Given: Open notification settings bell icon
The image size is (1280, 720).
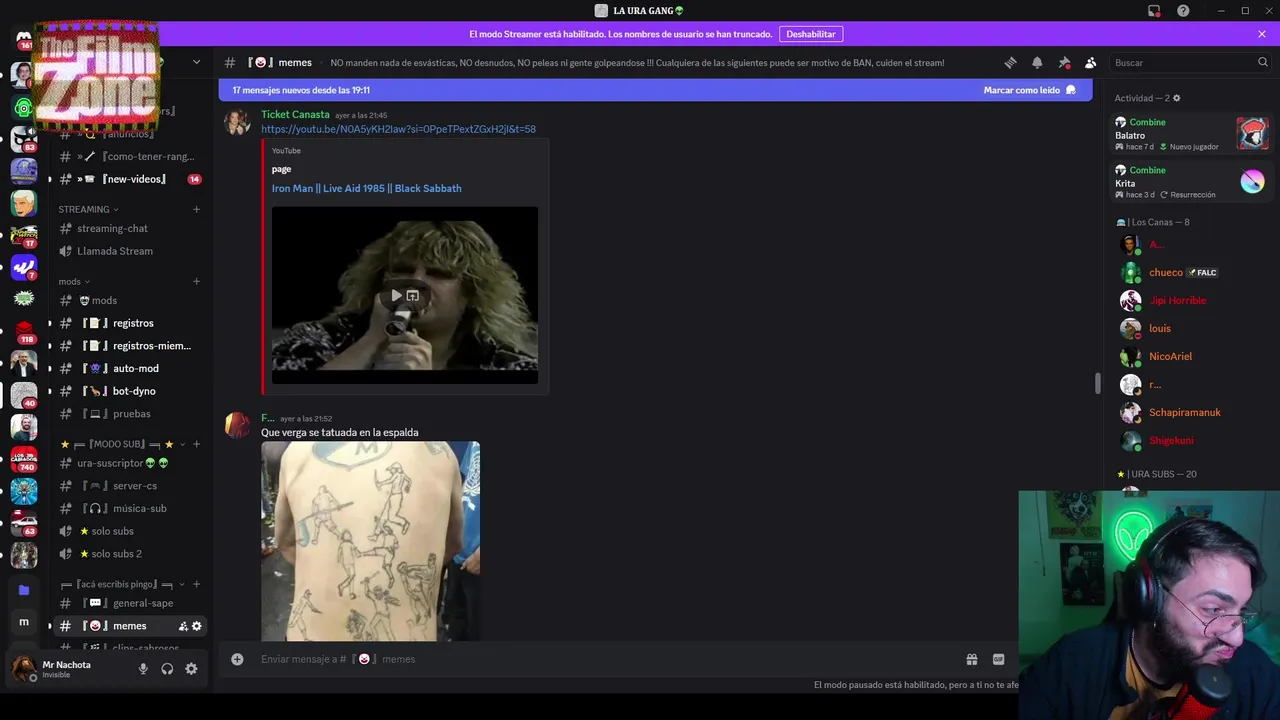Looking at the screenshot, I should click(1037, 62).
